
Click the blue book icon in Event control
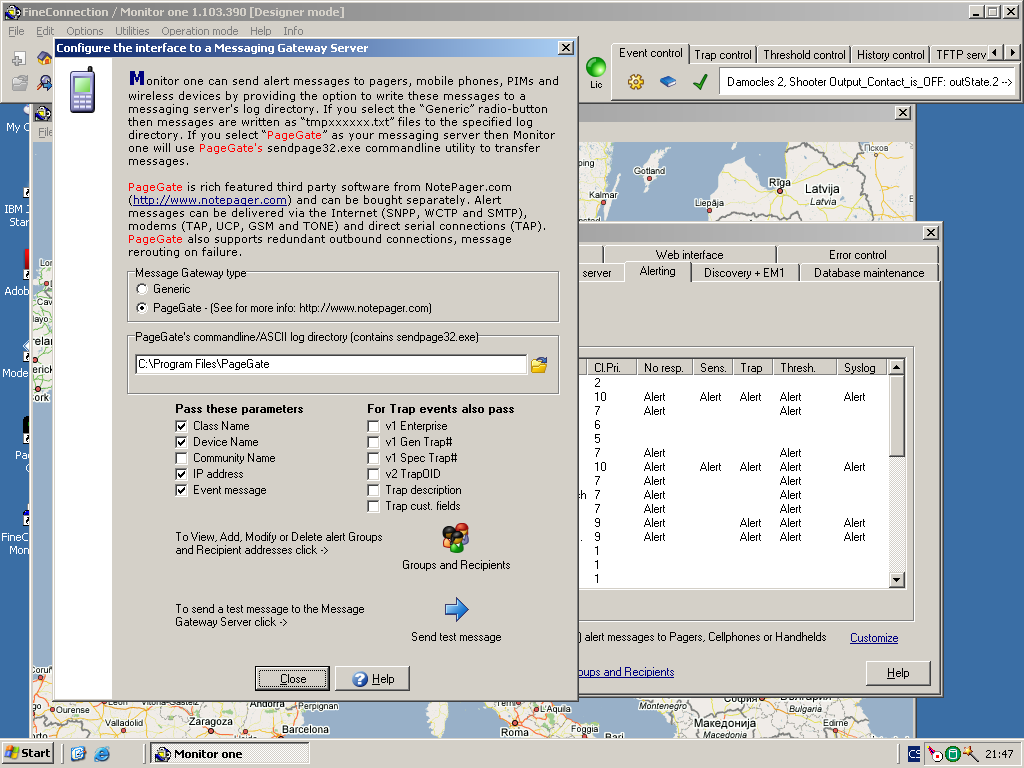667,82
